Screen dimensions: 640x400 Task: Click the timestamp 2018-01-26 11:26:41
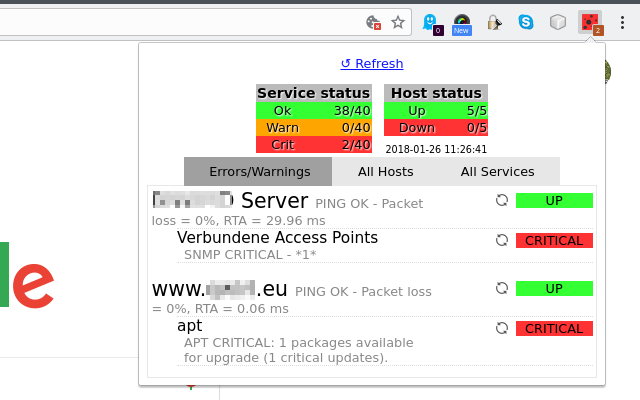pyautogui.click(x=436, y=149)
